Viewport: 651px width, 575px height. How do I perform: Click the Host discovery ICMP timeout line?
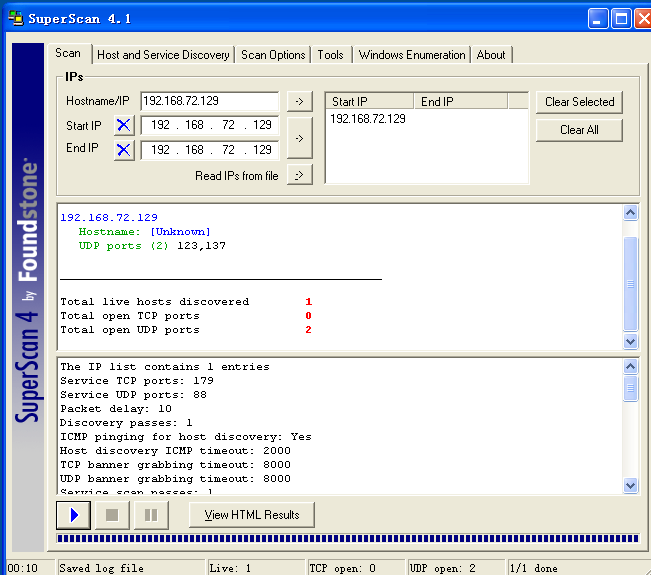coord(175,451)
